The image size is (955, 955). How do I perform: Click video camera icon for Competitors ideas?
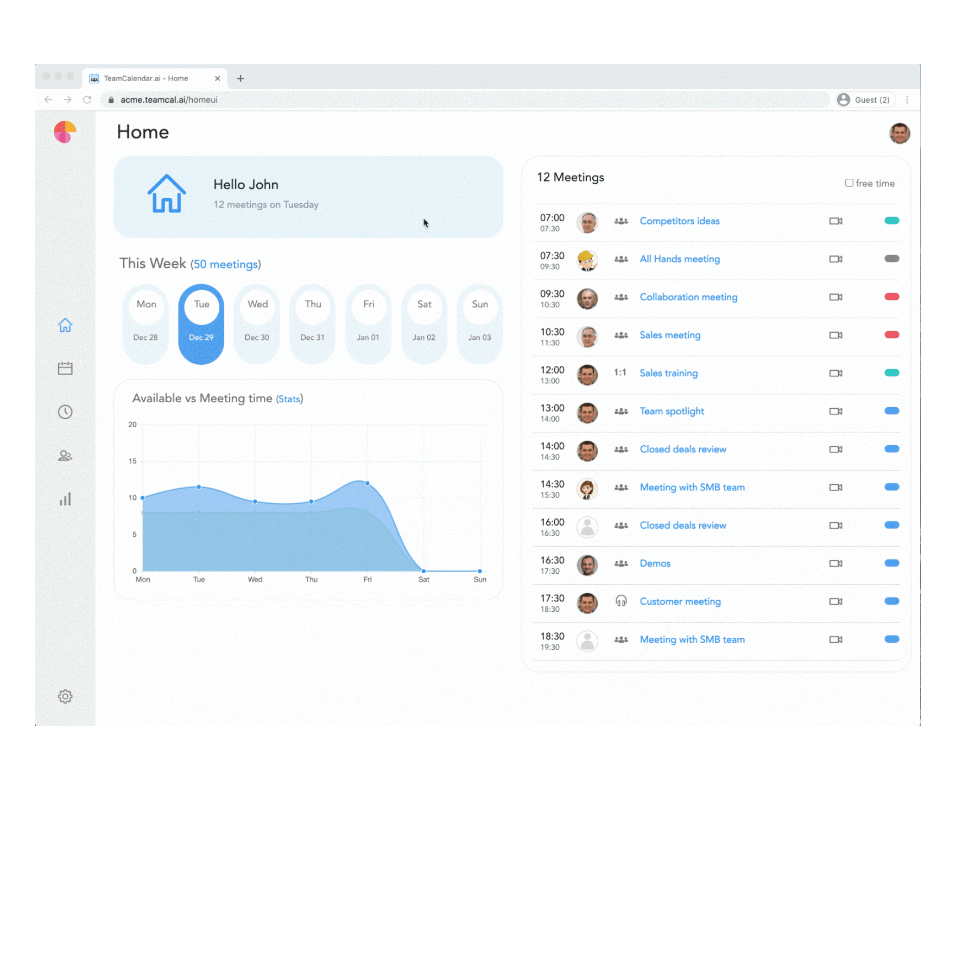[x=836, y=221]
